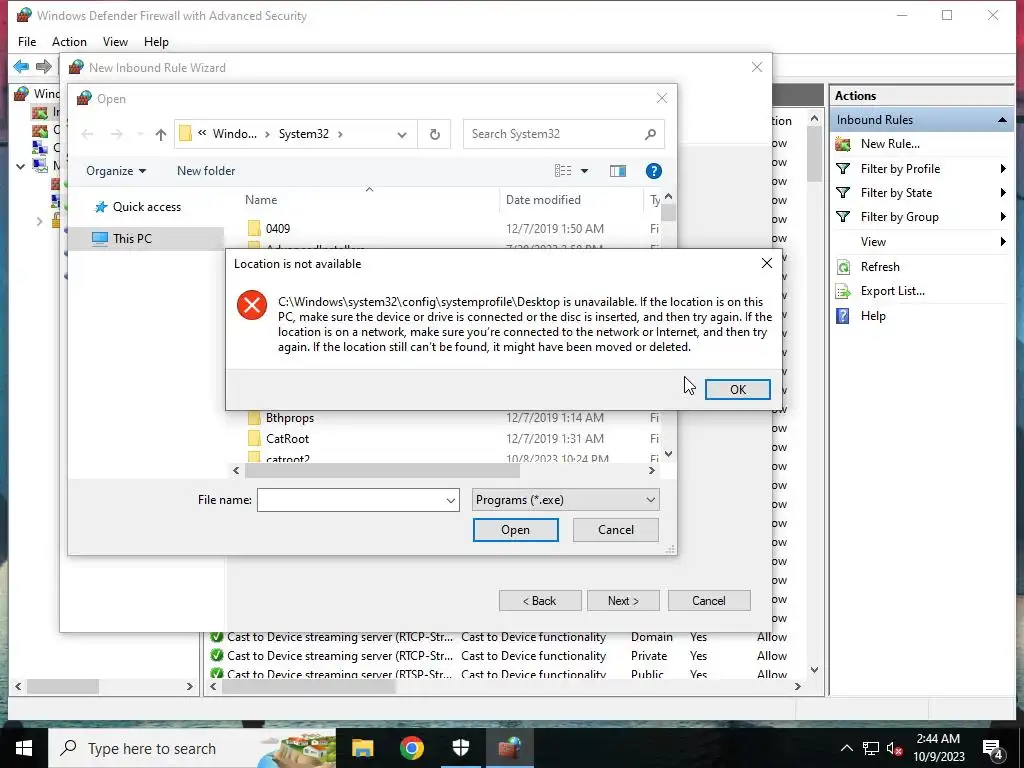The width and height of the screenshot is (1024, 768).
Task: Click the refresh icon beside the address bar
Action: 434,135
